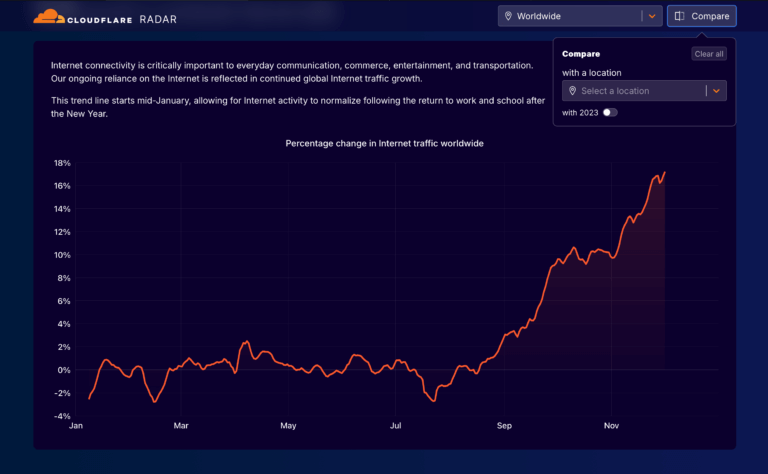
Task: Click the 'with a location' label
Action: click(x=592, y=73)
